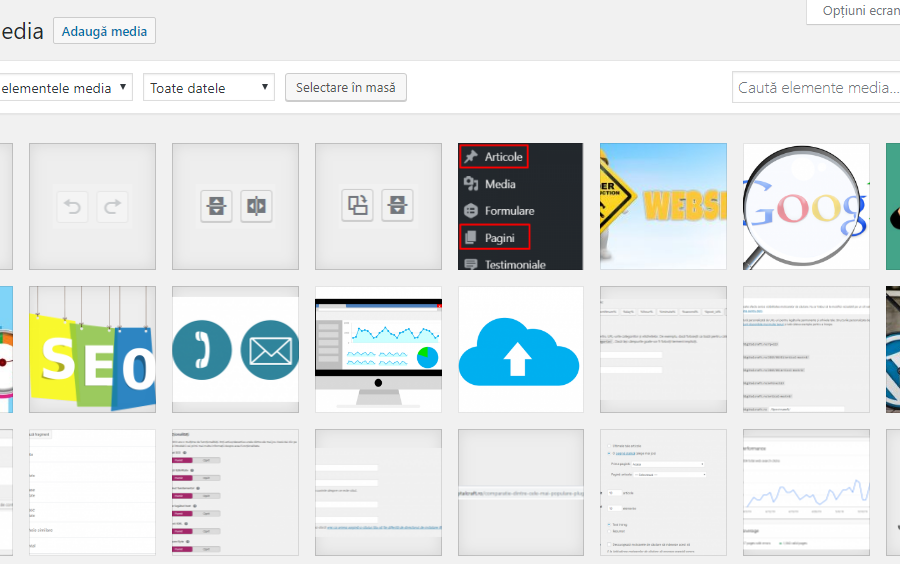
Task: Click the Adaugă media button
Action: pyautogui.click(x=104, y=31)
